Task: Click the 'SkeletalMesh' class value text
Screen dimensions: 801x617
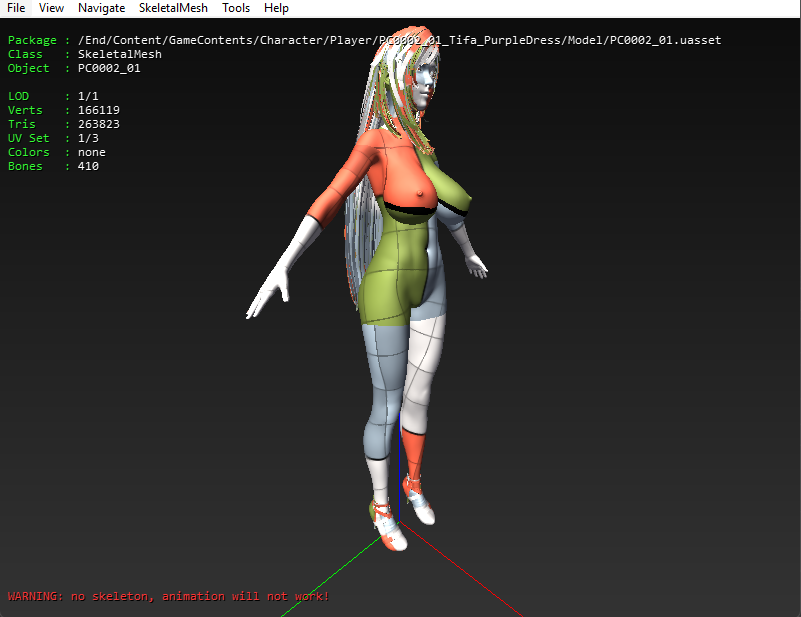Action: pos(120,54)
